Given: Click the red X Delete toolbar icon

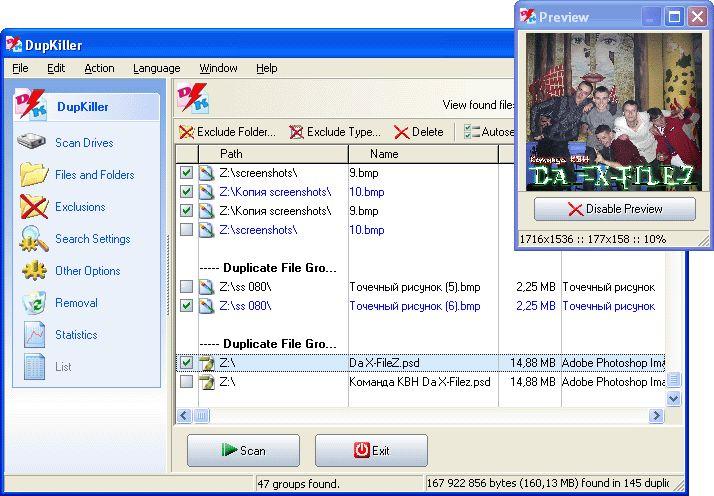Looking at the screenshot, I should [401, 133].
